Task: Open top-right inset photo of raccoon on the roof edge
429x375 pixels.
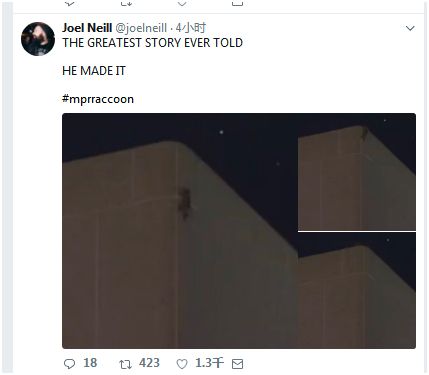Action: pos(357,172)
